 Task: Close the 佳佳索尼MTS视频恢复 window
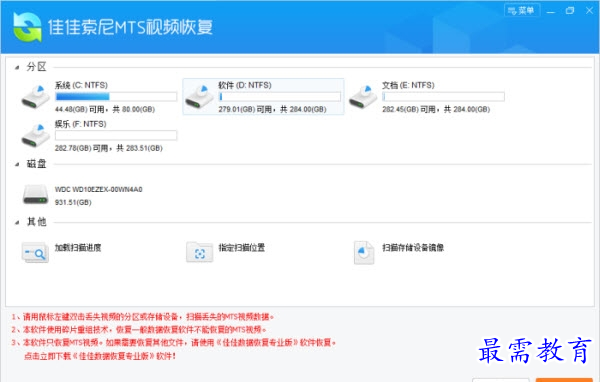pyautogui.click(x=589, y=11)
